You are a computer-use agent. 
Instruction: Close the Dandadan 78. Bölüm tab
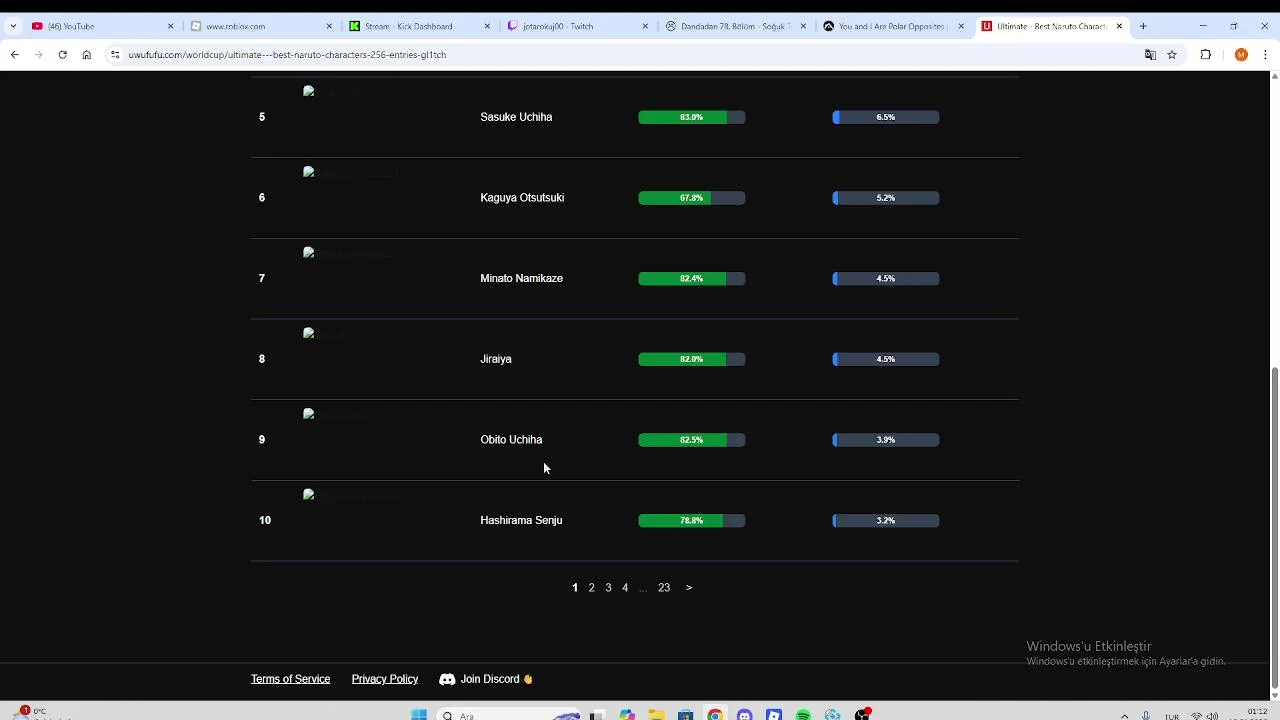click(x=803, y=26)
